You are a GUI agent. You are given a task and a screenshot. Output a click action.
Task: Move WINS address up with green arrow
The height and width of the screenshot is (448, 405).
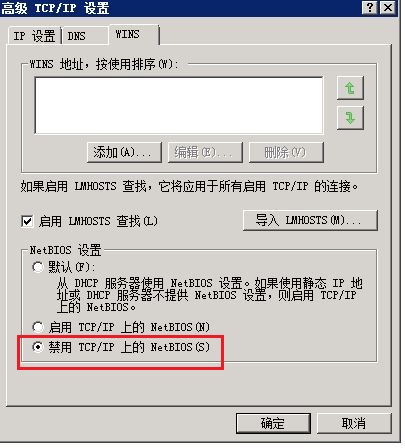click(x=350, y=88)
